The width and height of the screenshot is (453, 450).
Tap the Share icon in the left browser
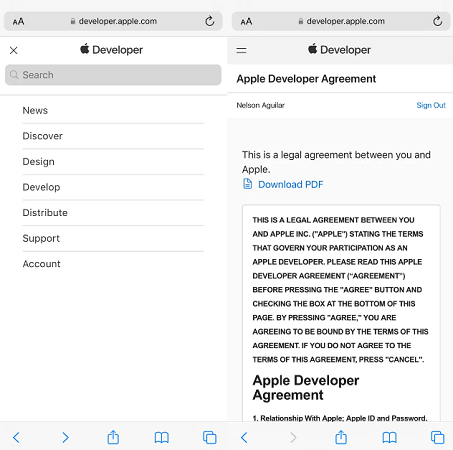pyautogui.click(x=113, y=437)
